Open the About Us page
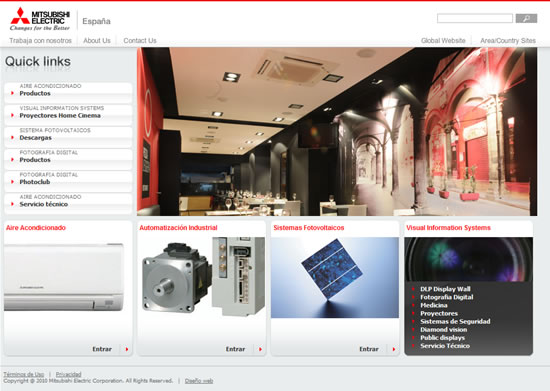 [x=97, y=41]
